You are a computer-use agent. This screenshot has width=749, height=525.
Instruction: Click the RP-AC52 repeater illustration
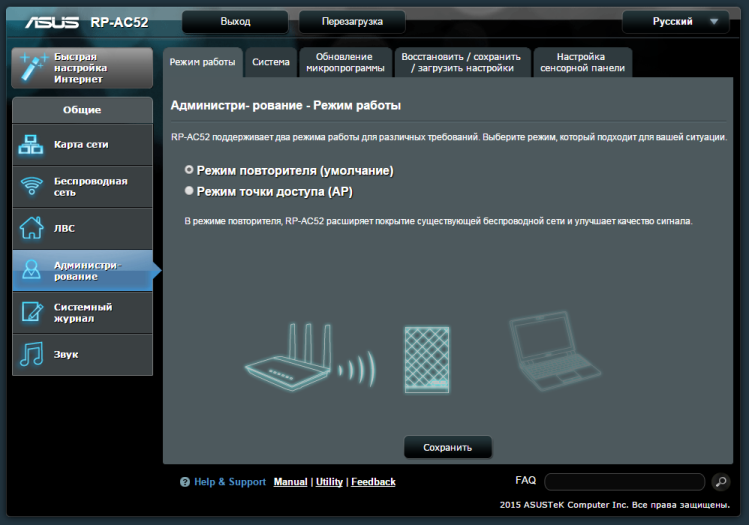(x=427, y=360)
